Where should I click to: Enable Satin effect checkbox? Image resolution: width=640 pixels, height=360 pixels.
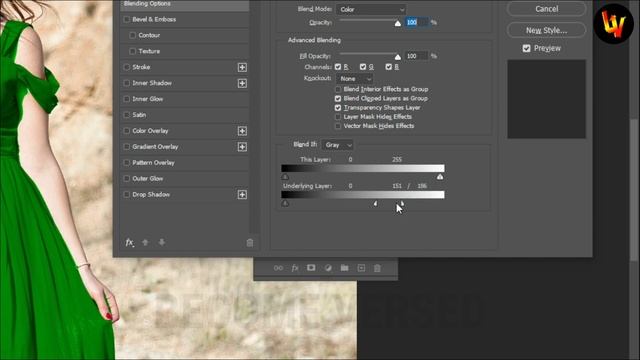click(x=127, y=115)
